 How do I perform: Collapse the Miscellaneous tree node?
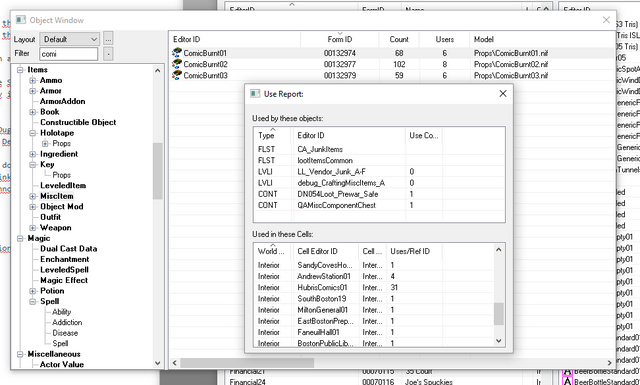pos(20,354)
